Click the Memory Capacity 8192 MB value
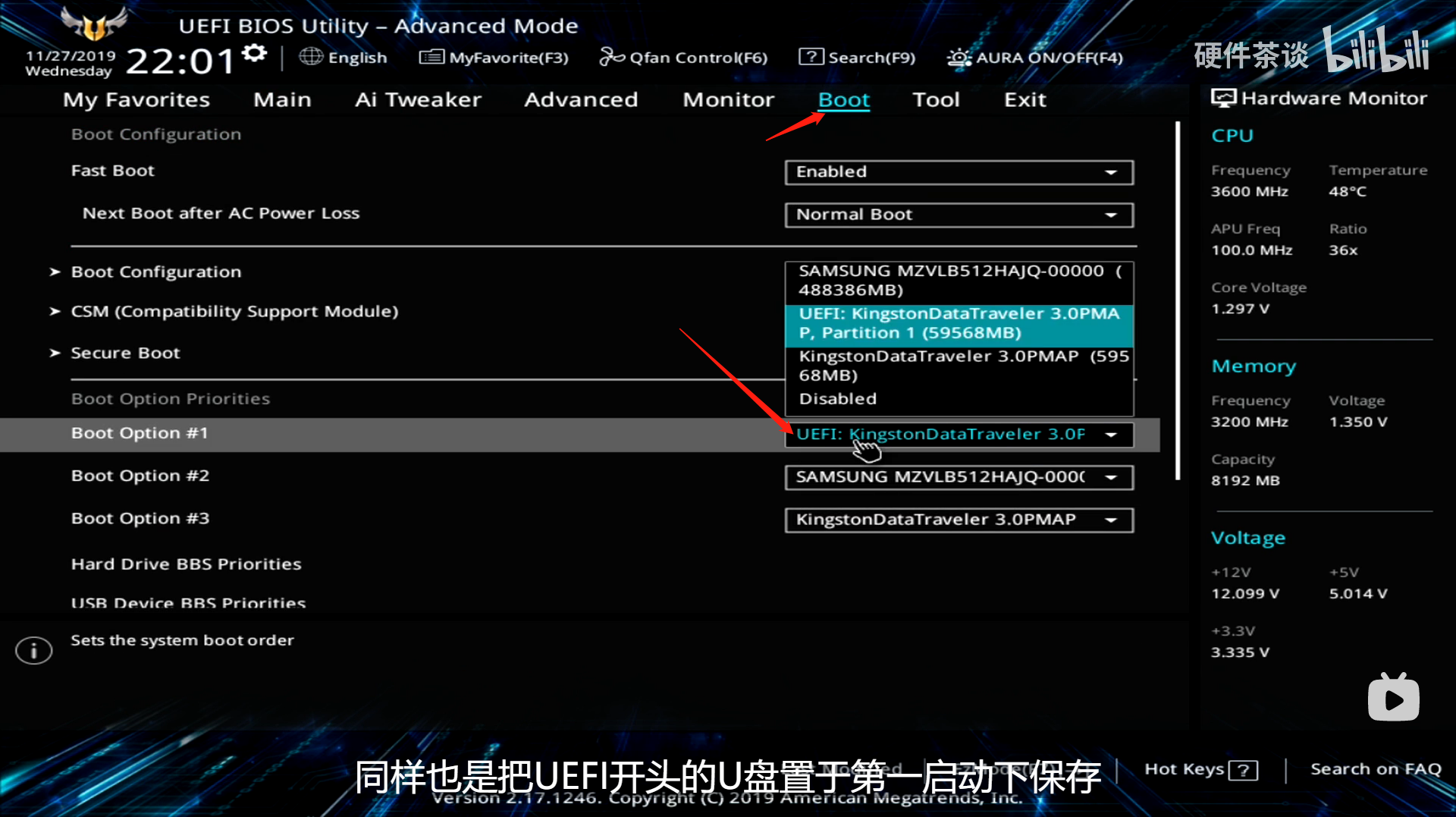 pos(1245,481)
